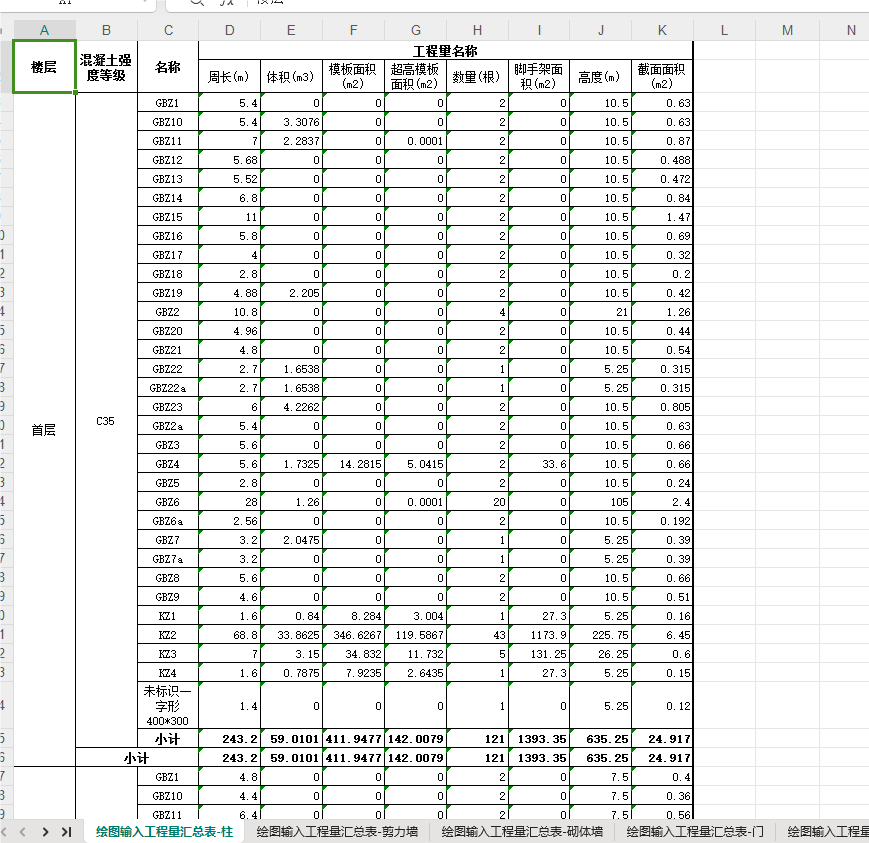Select the volume value 3.3076
This screenshot has width=869, height=843.
(x=291, y=122)
